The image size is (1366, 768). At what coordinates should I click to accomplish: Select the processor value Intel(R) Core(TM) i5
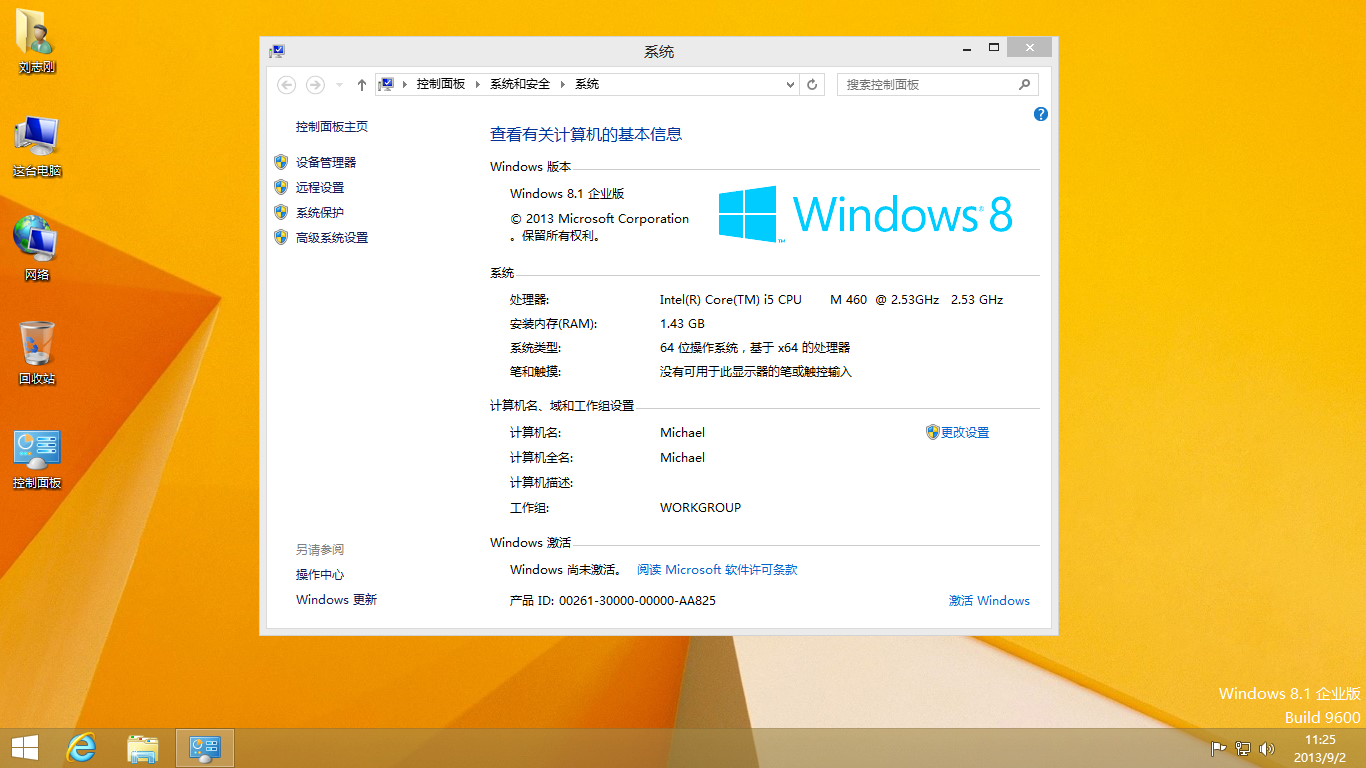(731, 299)
